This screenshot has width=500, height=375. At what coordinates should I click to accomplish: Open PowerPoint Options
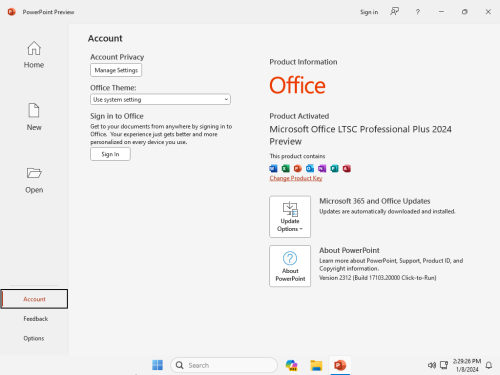[x=34, y=338]
